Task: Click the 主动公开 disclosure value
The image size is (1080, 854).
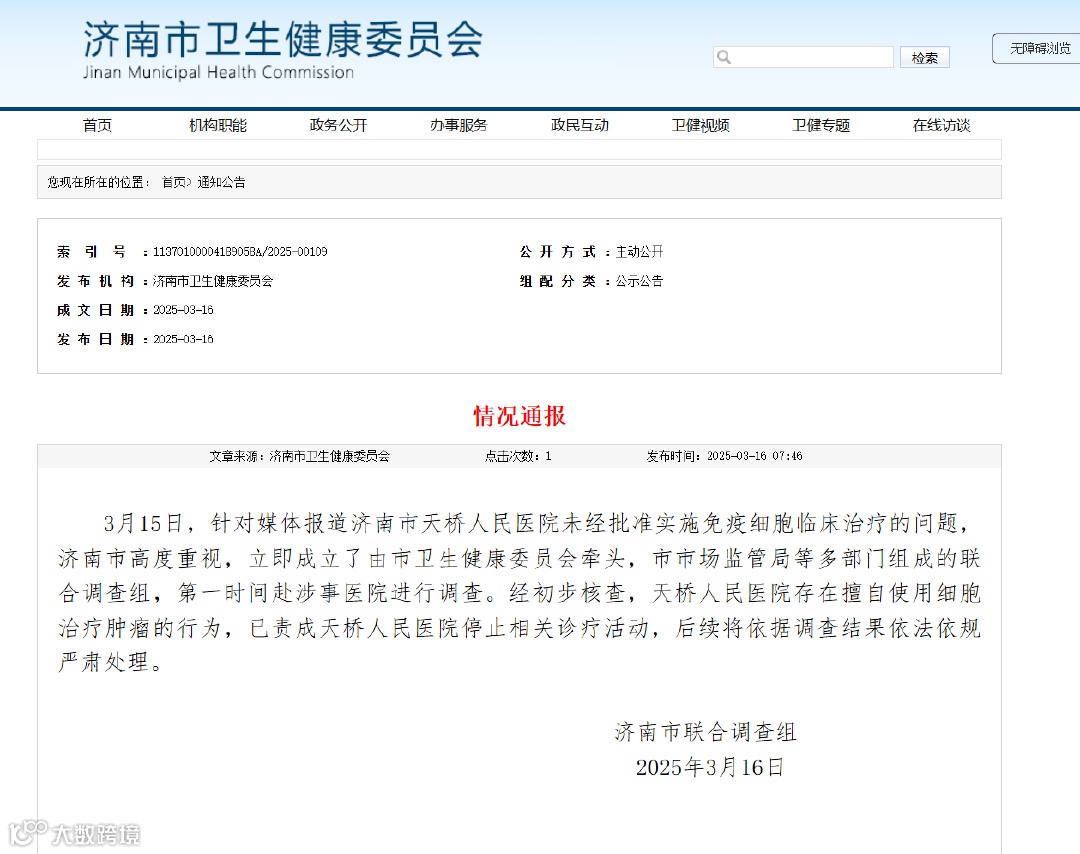Action: (639, 252)
